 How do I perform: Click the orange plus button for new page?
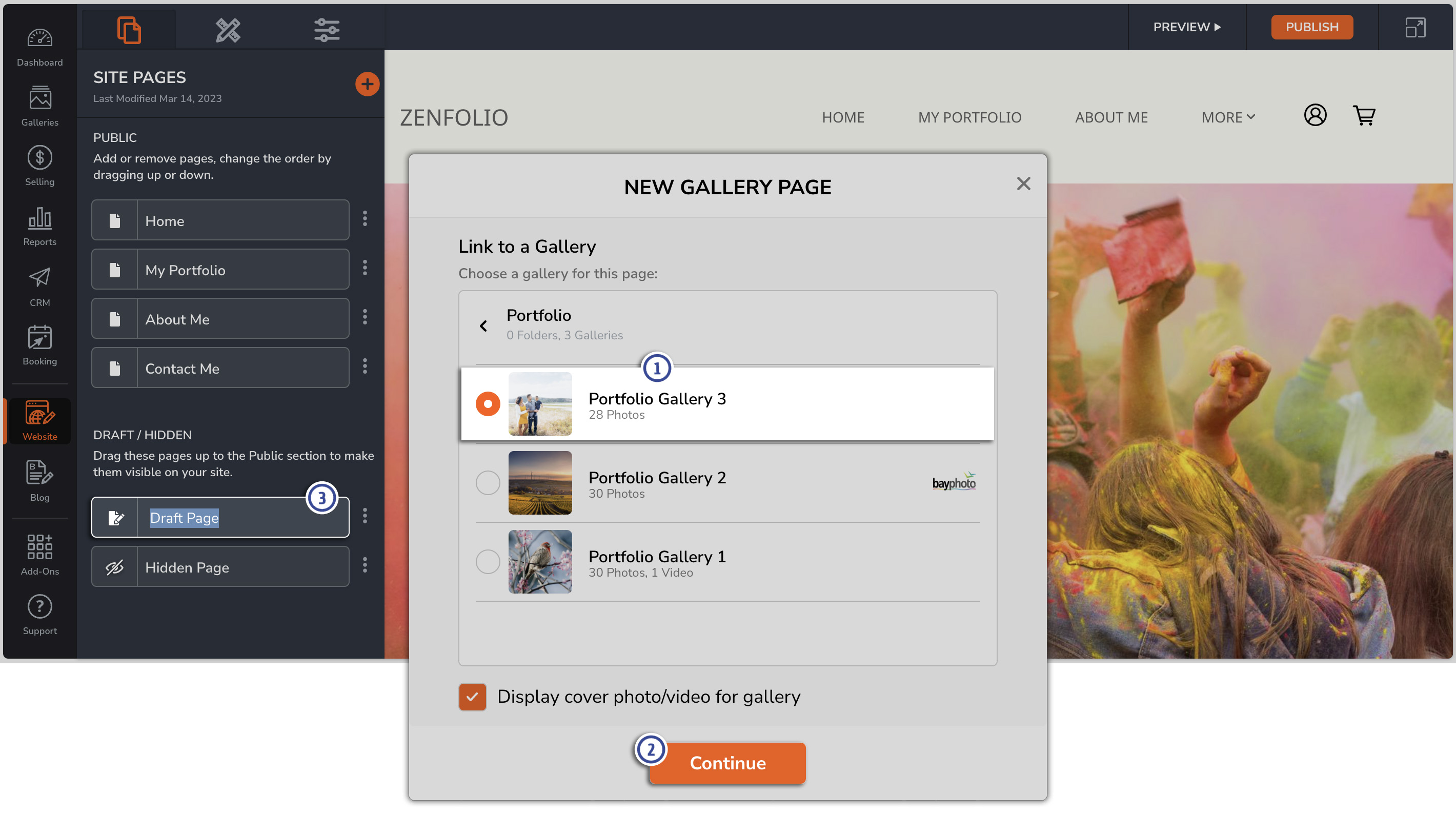367,83
